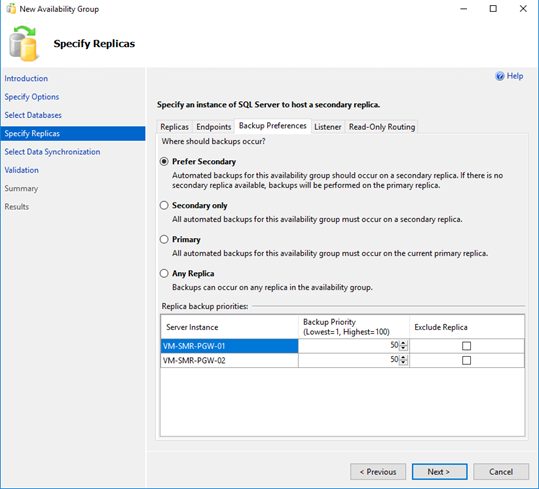Cancel the availability group wizard
The height and width of the screenshot is (489, 539).
point(501,472)
